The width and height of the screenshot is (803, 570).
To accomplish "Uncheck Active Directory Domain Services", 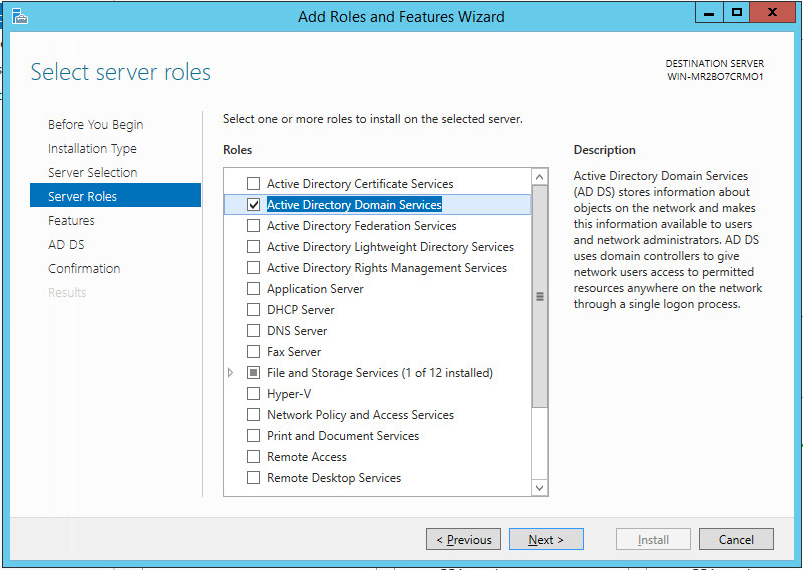I will (x=253, y=205).
